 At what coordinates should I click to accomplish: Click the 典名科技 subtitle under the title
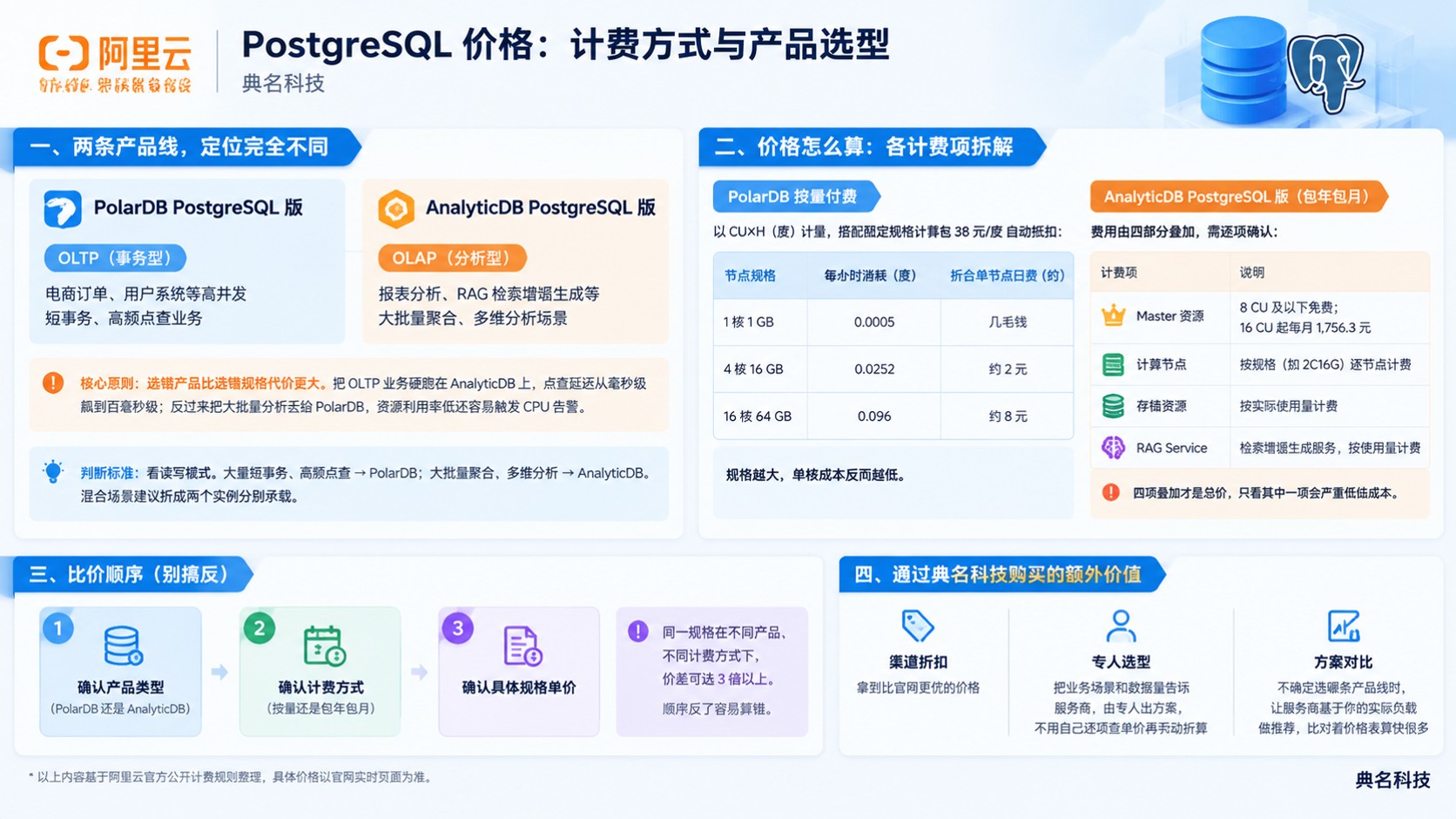[x=283, y=84]
